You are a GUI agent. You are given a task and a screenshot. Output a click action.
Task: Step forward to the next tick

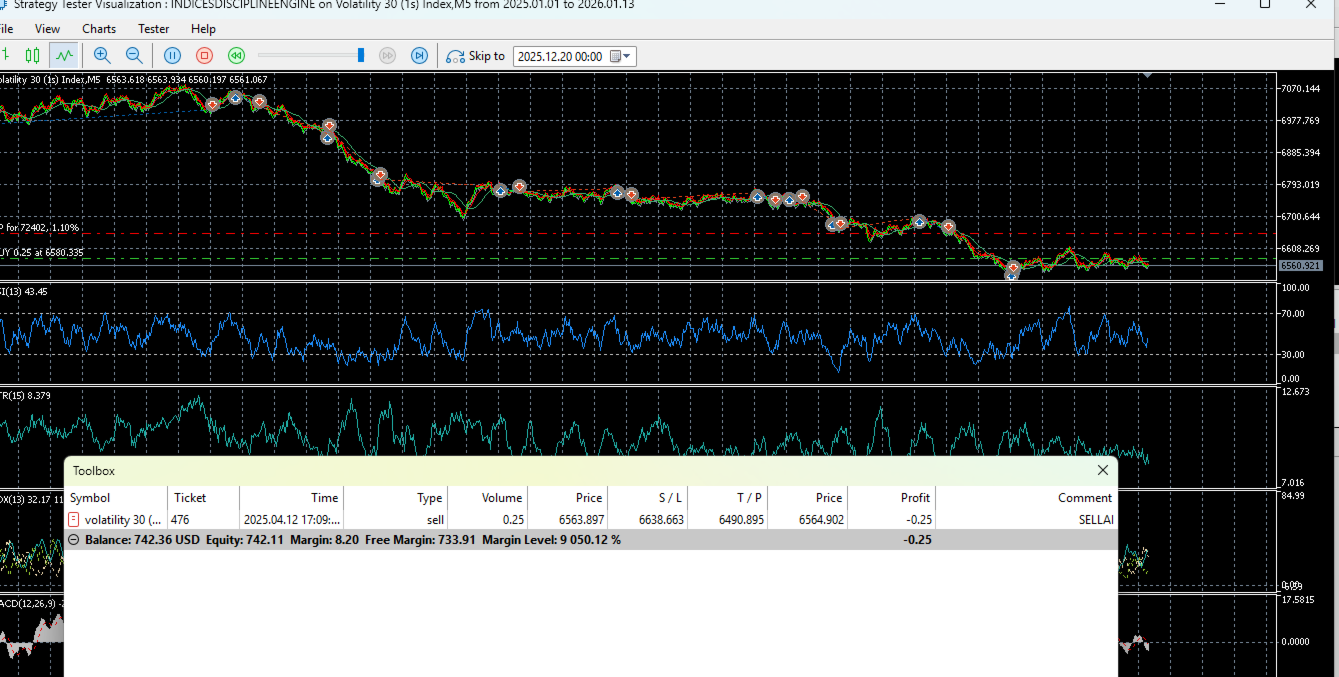[x=420, y=56]
